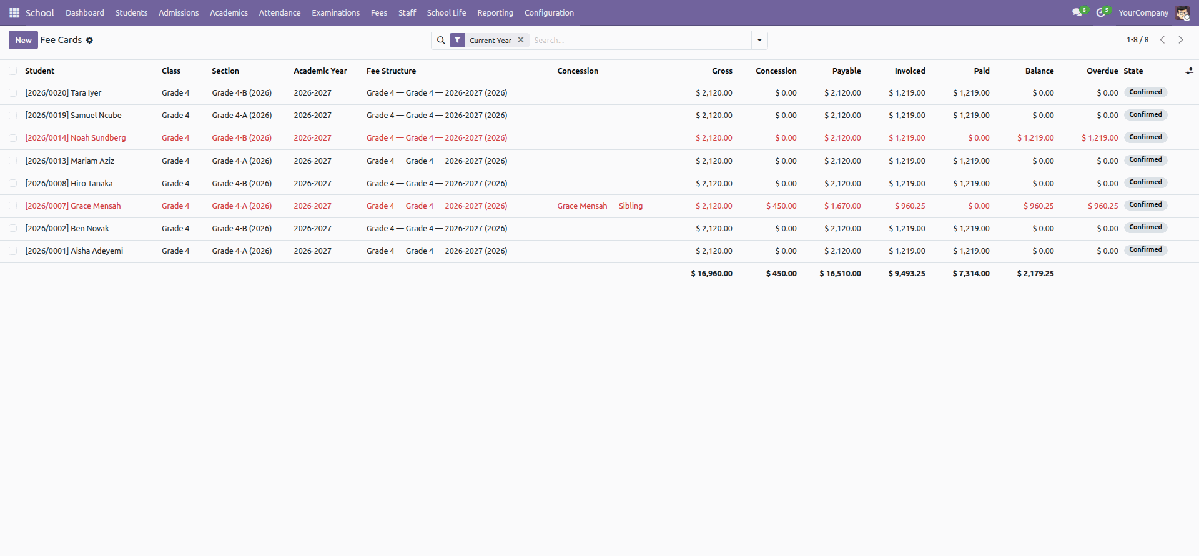Go to next page arrow
The height and width of the screenshot is (556, 1199).
[1181, 40]
